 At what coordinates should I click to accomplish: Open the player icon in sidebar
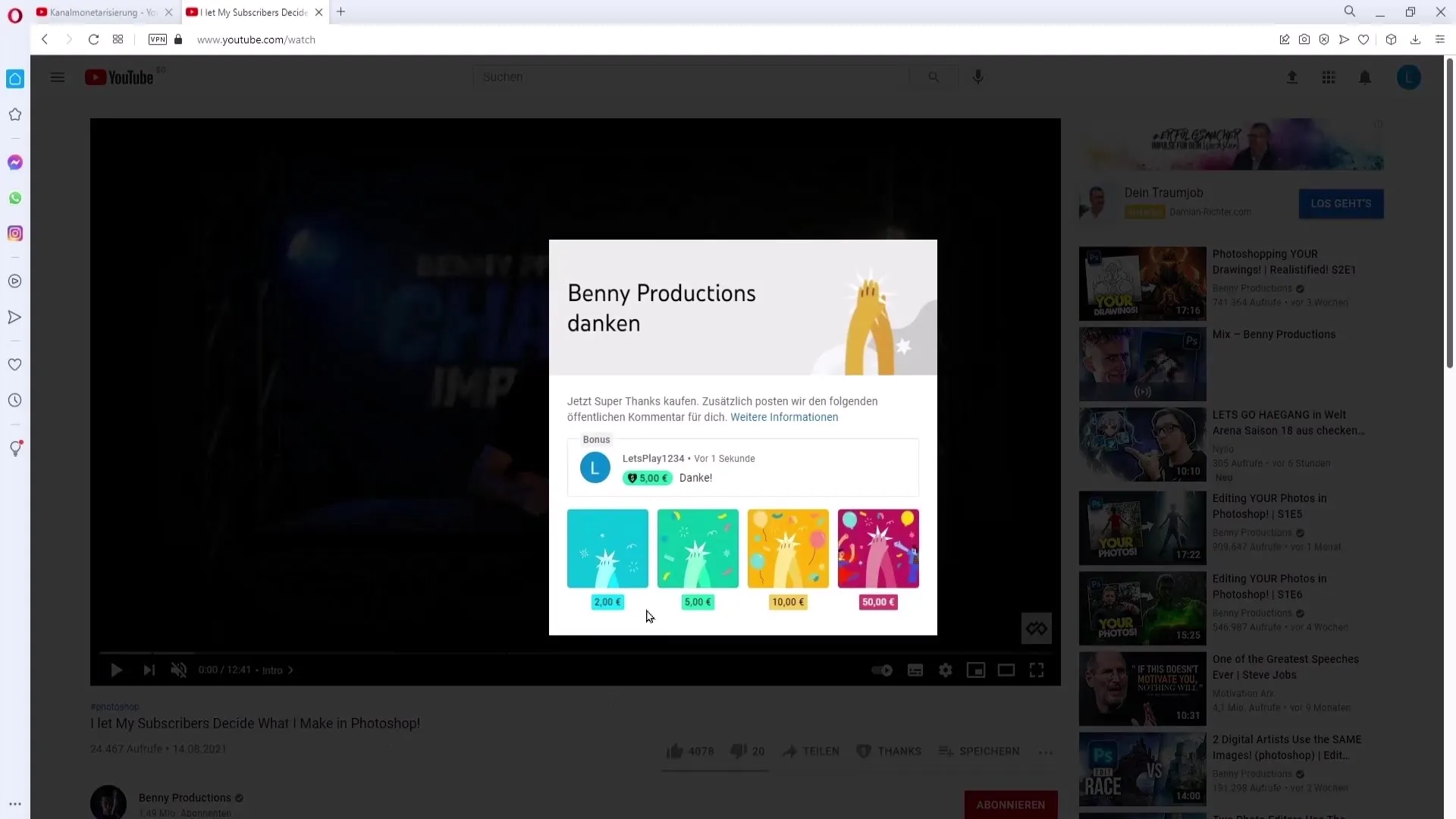coord(15,281)
